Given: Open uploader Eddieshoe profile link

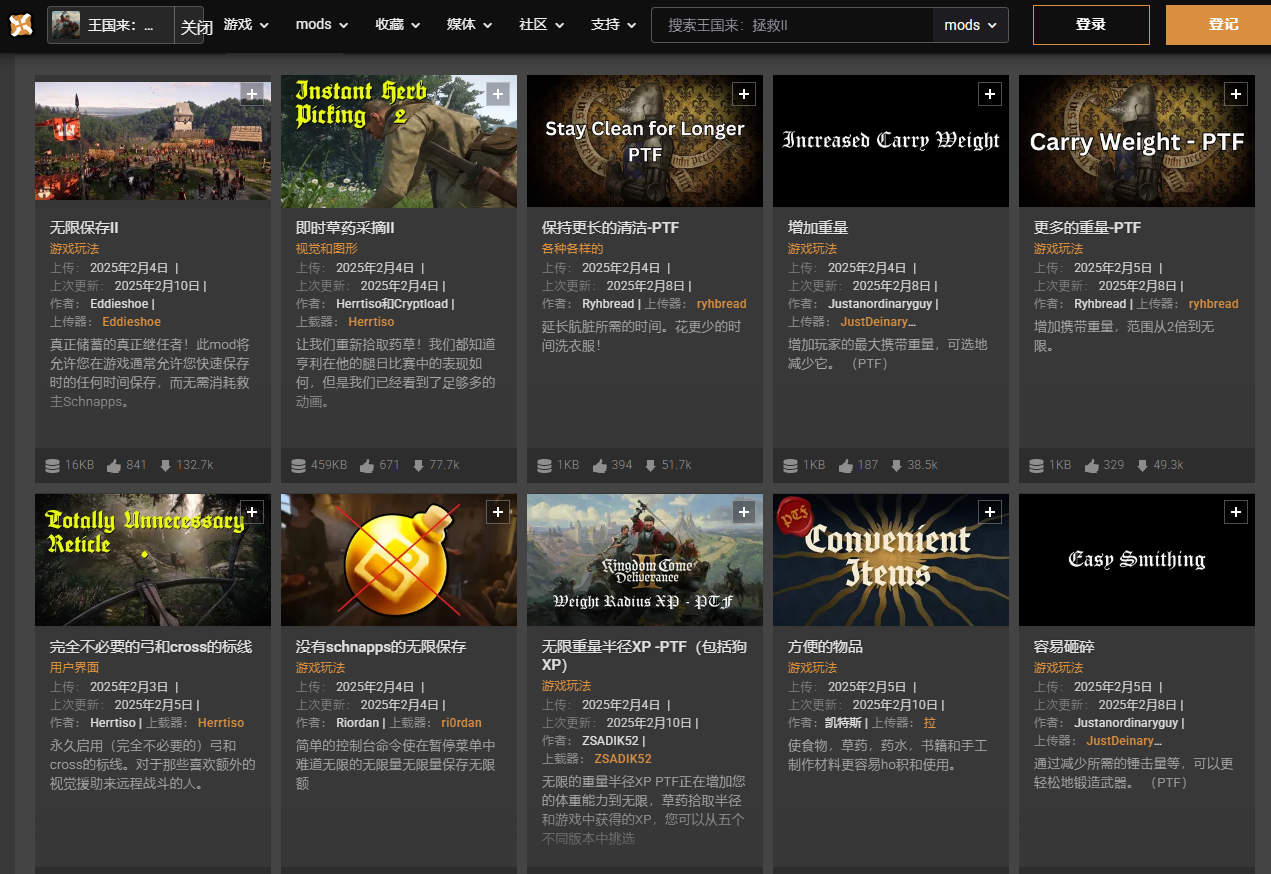Looking at the screenshot, I should (131, 322).
